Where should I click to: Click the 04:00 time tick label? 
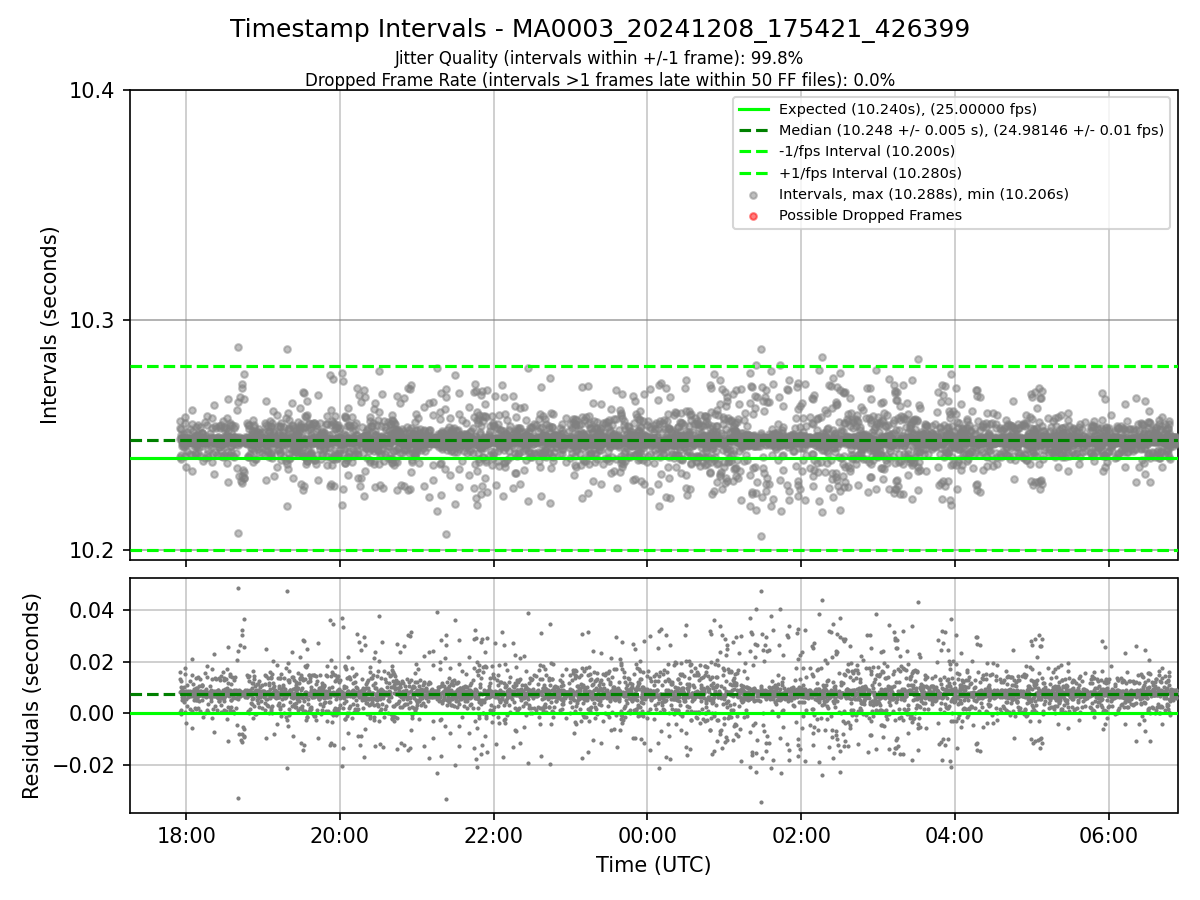coord(955,835)
